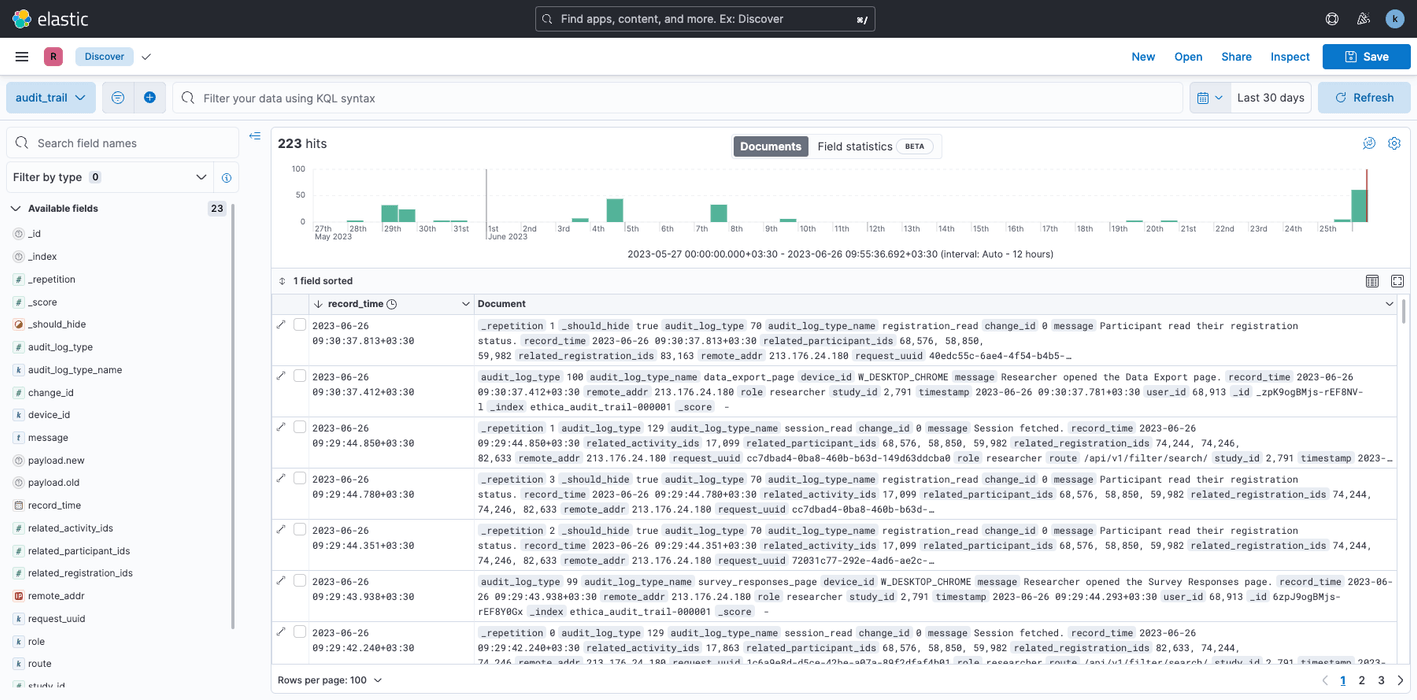The height and width of the screenshot is (700, 1417).
Task: Open the navigation hamburger menu
Action: point(21,56)
